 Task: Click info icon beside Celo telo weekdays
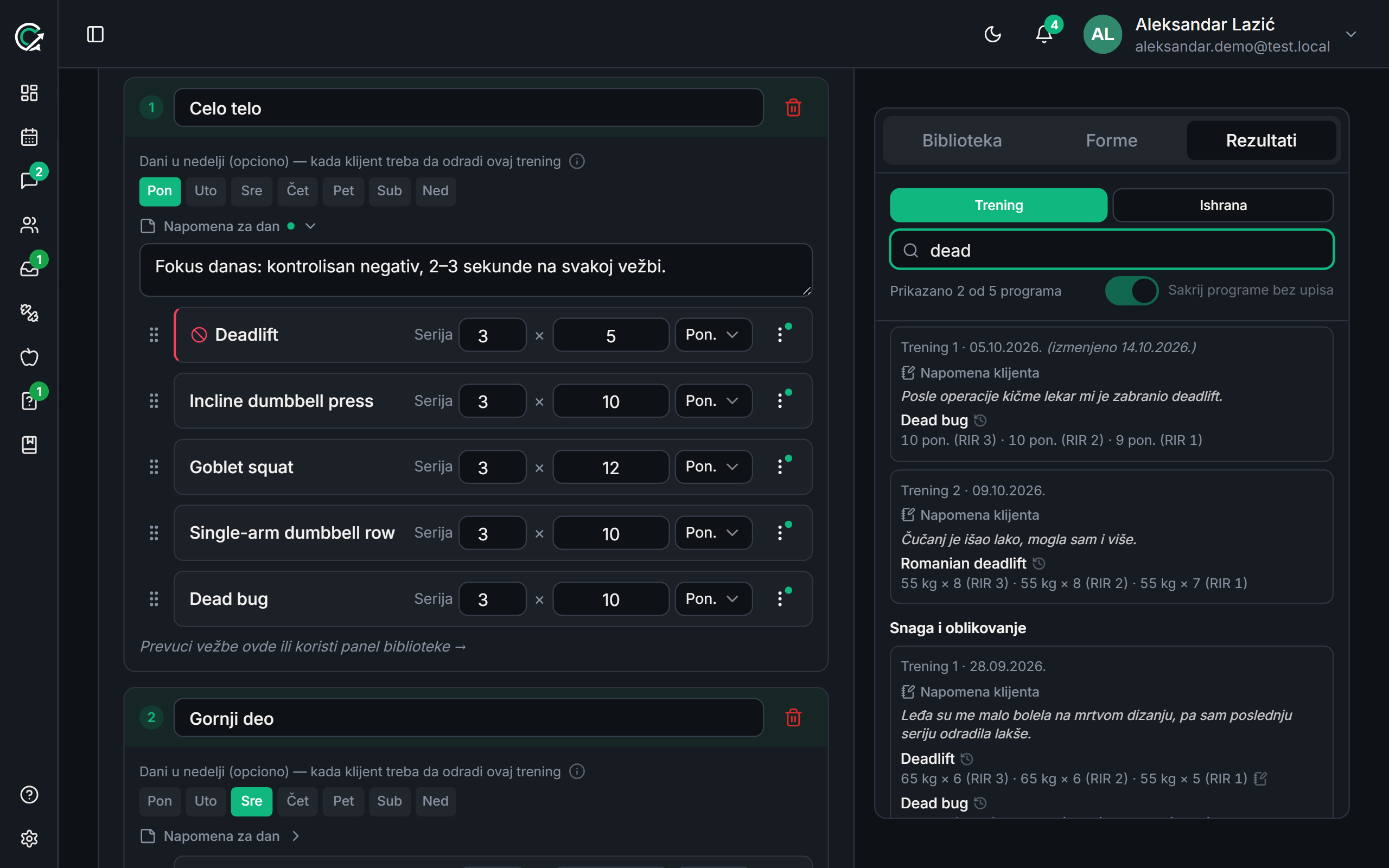tap(577, 161)
